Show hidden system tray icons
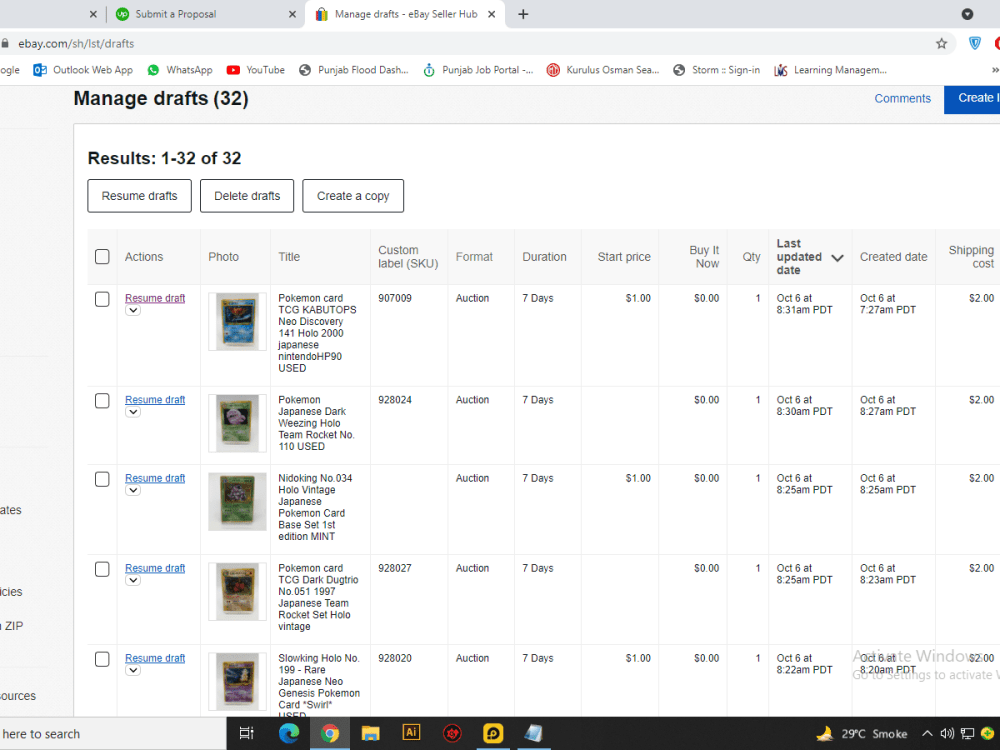The height and width of the screenshot is (750, 1000). 927,733
